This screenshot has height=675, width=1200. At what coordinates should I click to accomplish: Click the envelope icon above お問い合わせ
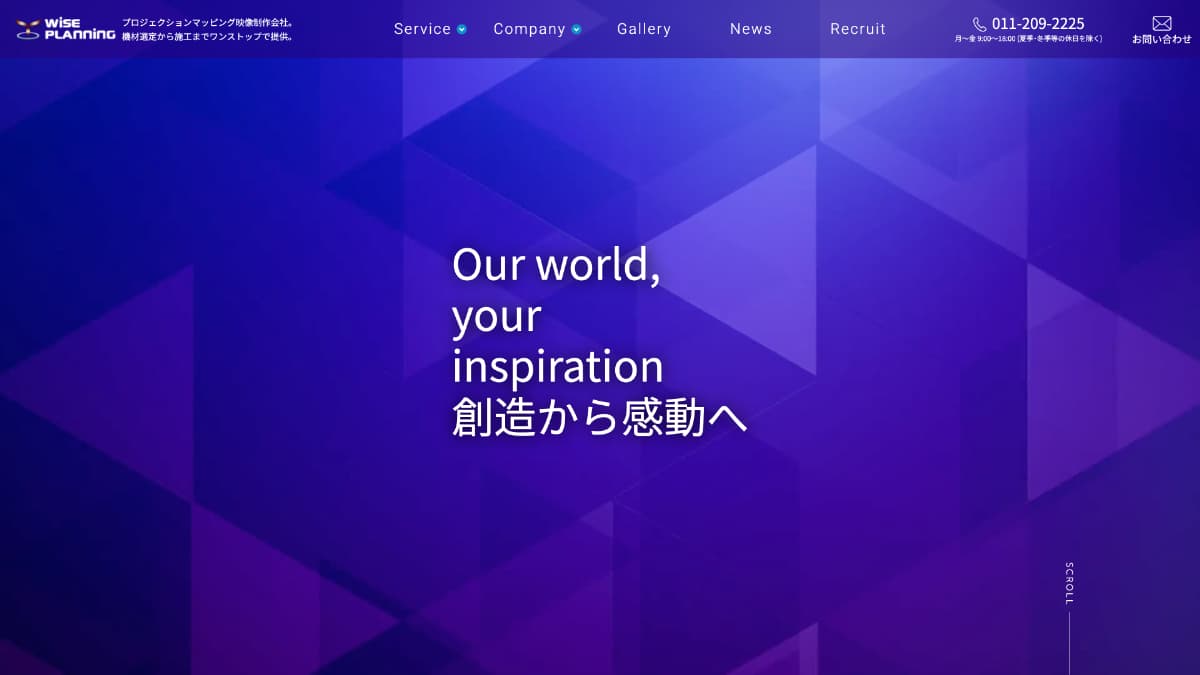coord(1162,22)
